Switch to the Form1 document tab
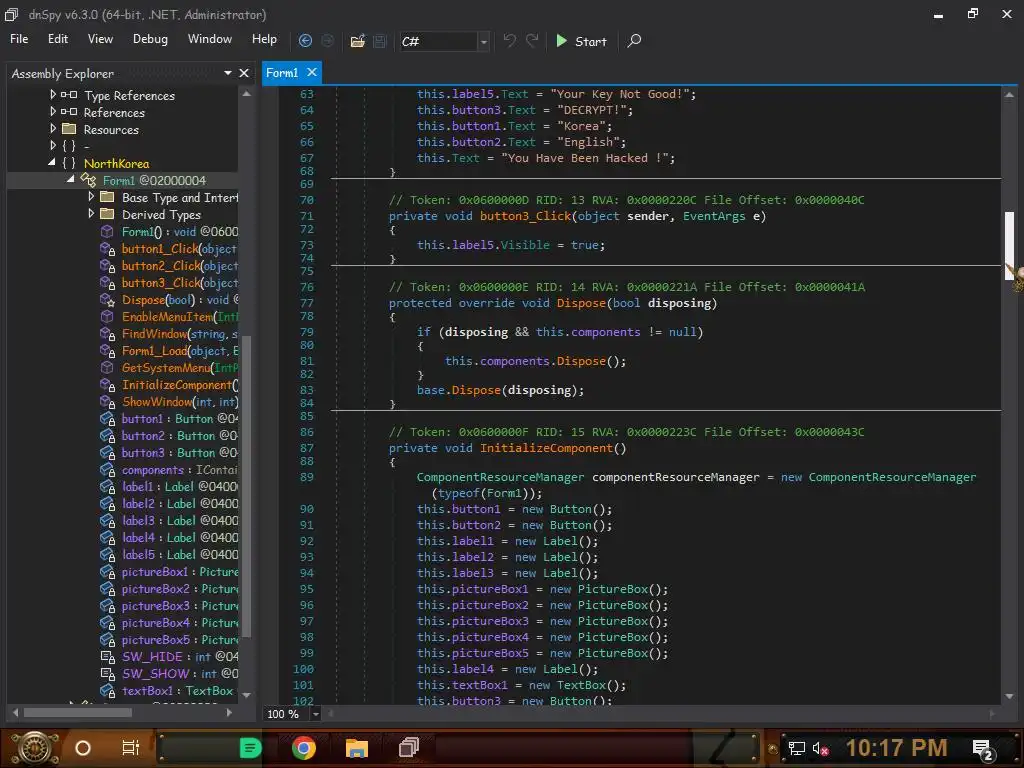The image size is (1024, 768). click(282, 73)
